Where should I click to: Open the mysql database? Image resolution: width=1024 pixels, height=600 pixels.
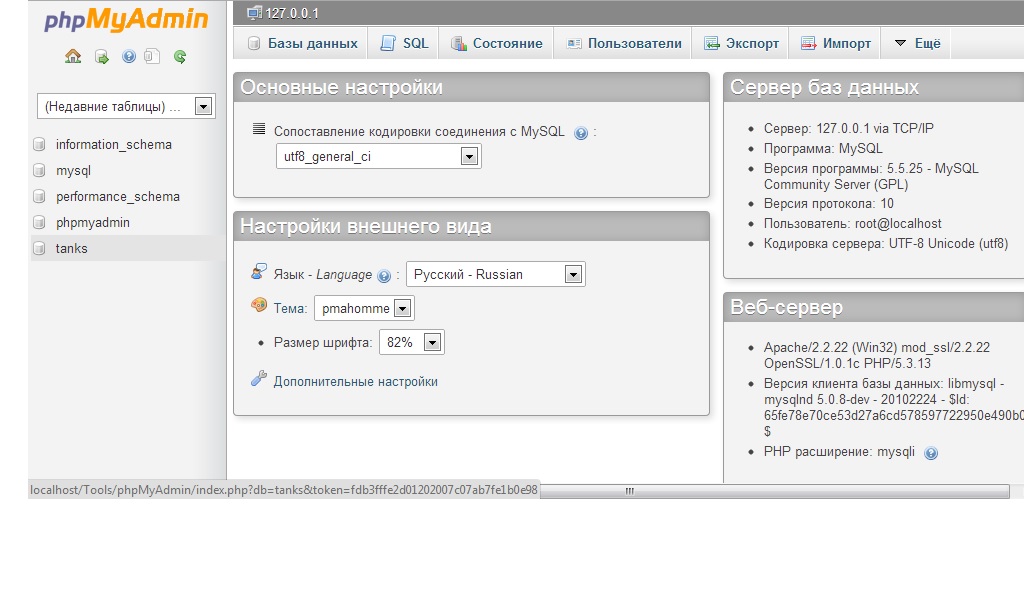pos(73,170)
